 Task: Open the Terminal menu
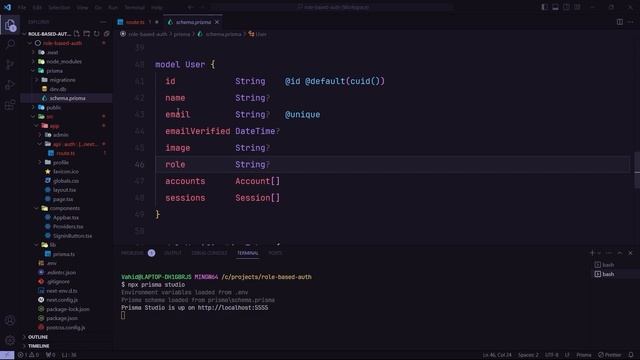pyautogui.click(x=134, y=7)
